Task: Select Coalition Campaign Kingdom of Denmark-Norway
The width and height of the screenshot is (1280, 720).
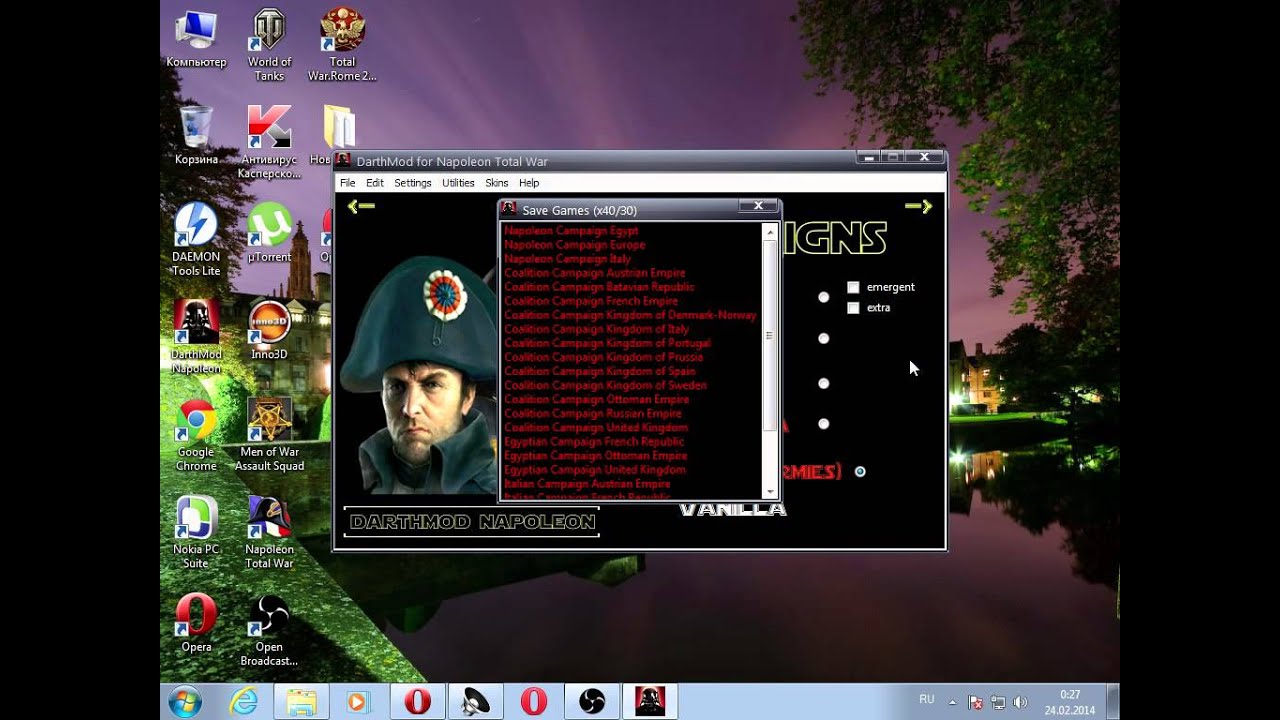Action: point(630,315)
